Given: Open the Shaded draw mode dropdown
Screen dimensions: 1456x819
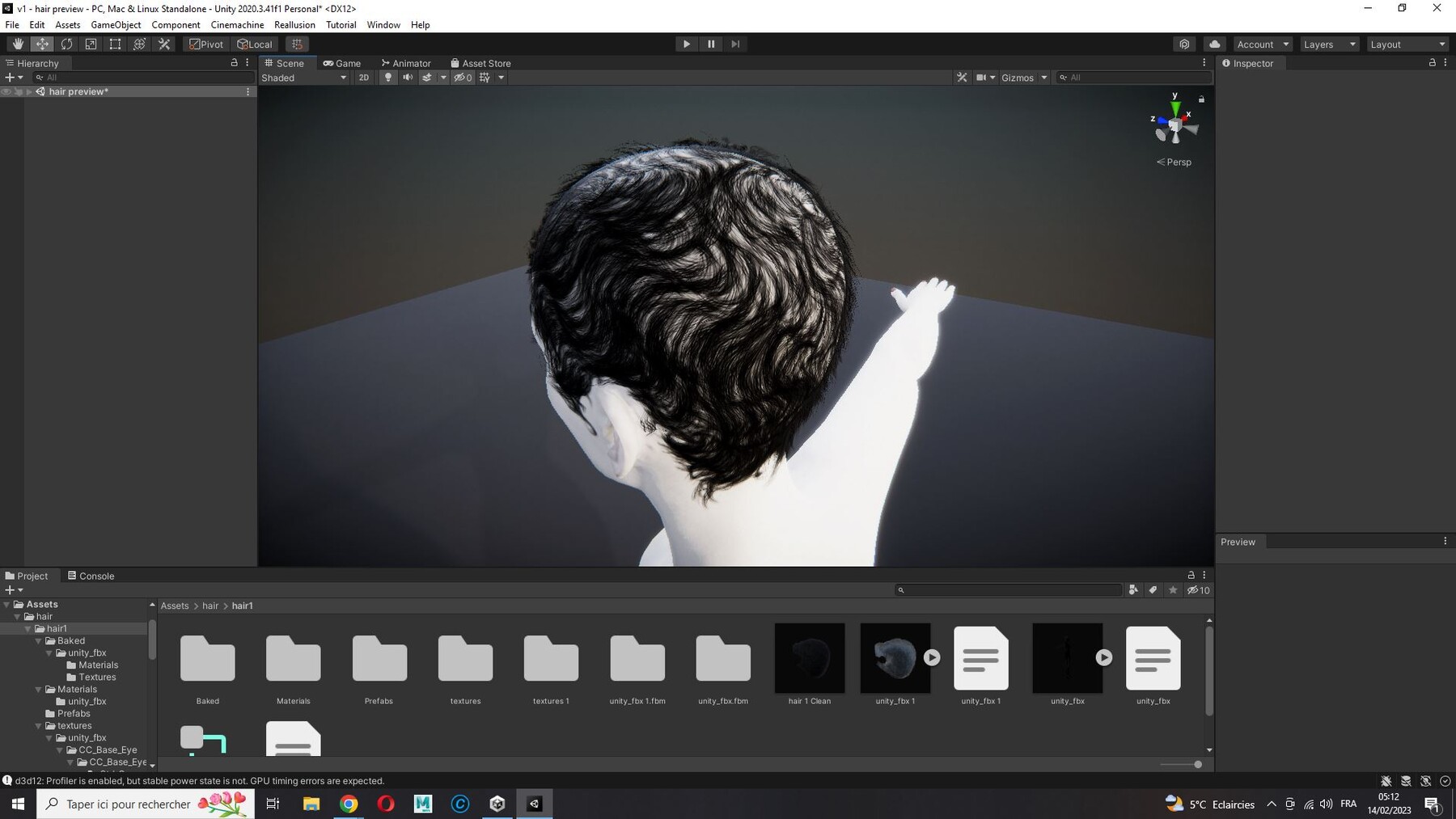Looking at the screenshot, I should pos(304,78).
